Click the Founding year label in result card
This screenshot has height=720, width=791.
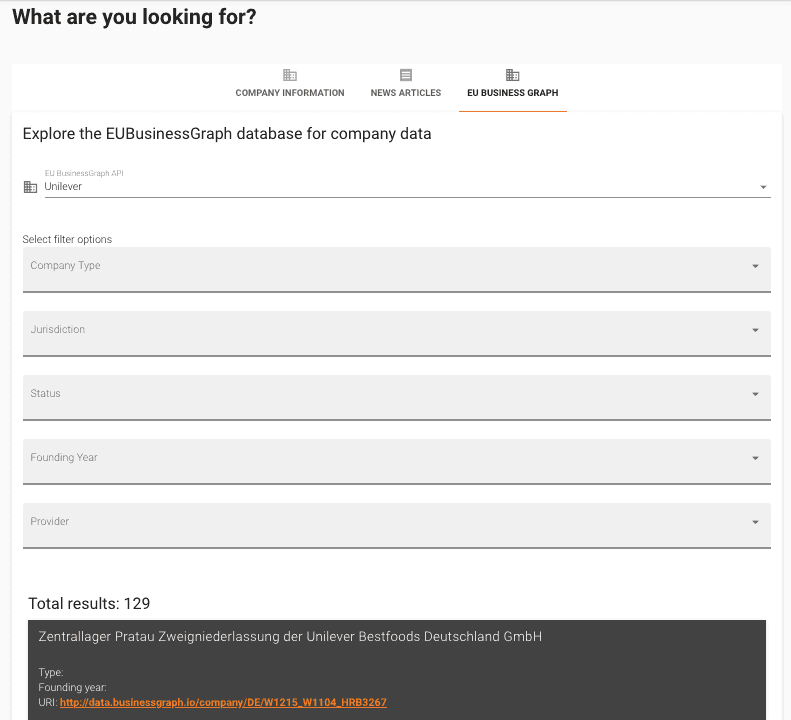(x=73, y=687)
